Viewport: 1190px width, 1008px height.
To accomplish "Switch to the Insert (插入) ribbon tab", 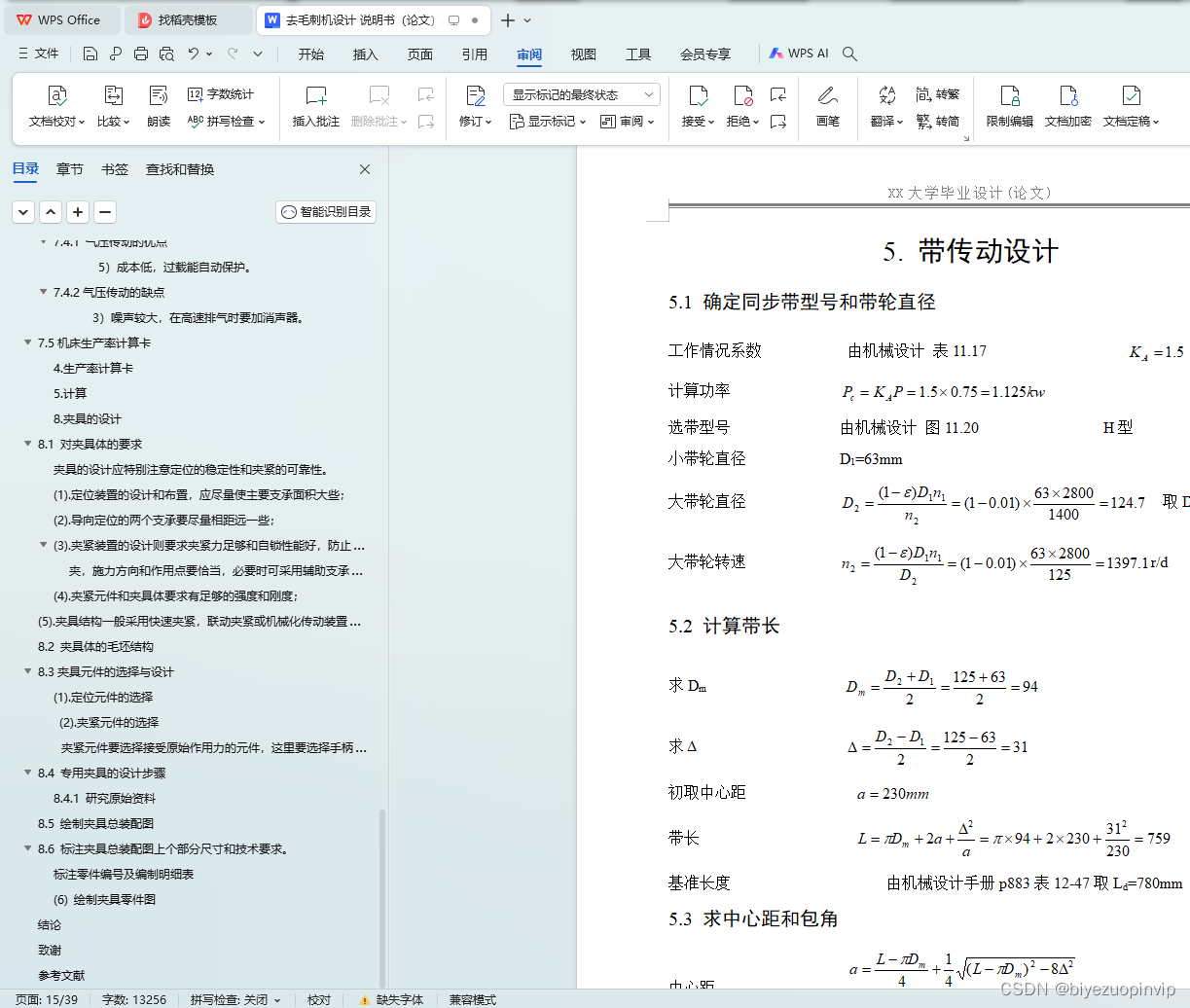I will (366, 54).
